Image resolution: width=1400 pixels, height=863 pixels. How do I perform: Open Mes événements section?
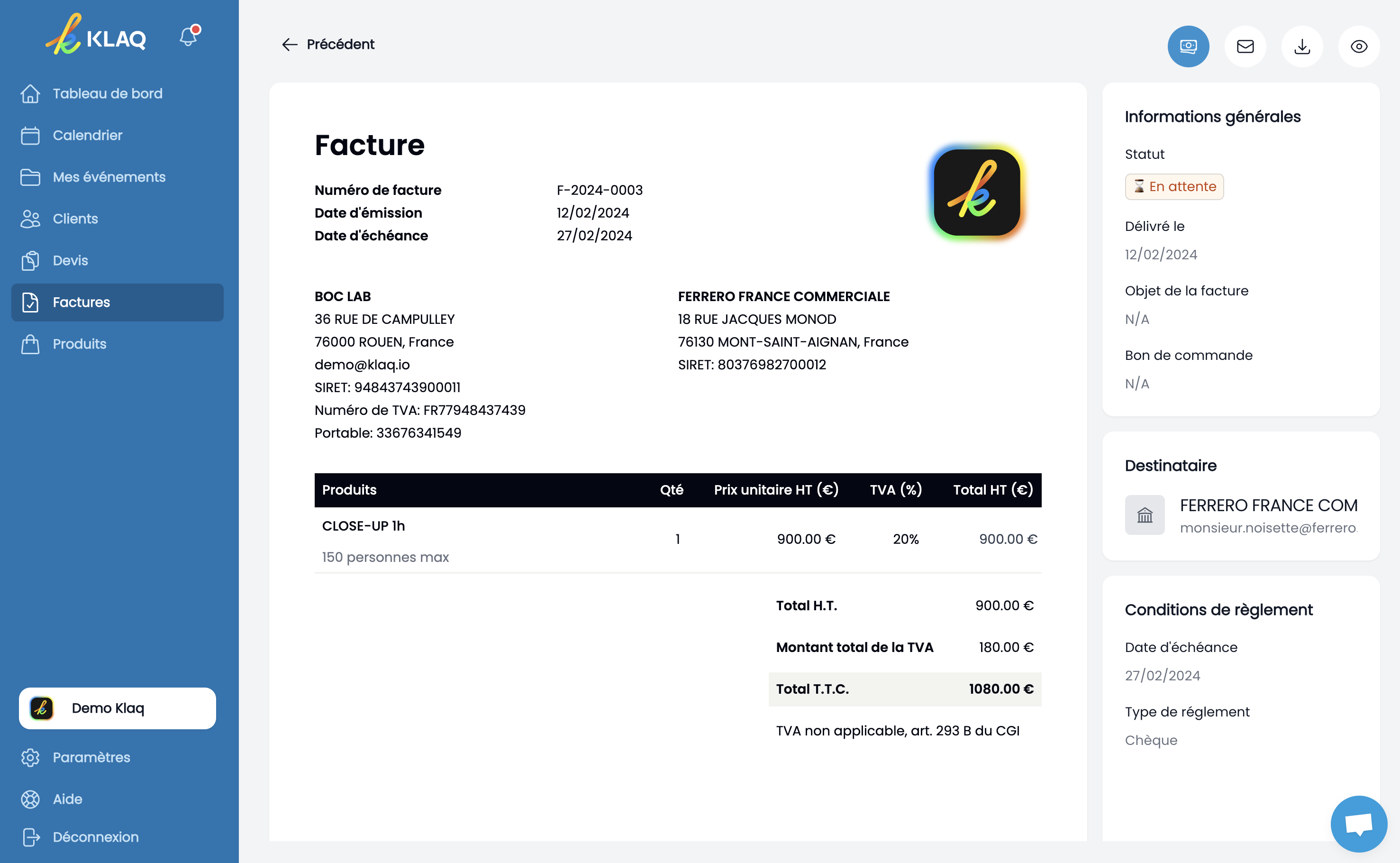(x=109, y=177)
